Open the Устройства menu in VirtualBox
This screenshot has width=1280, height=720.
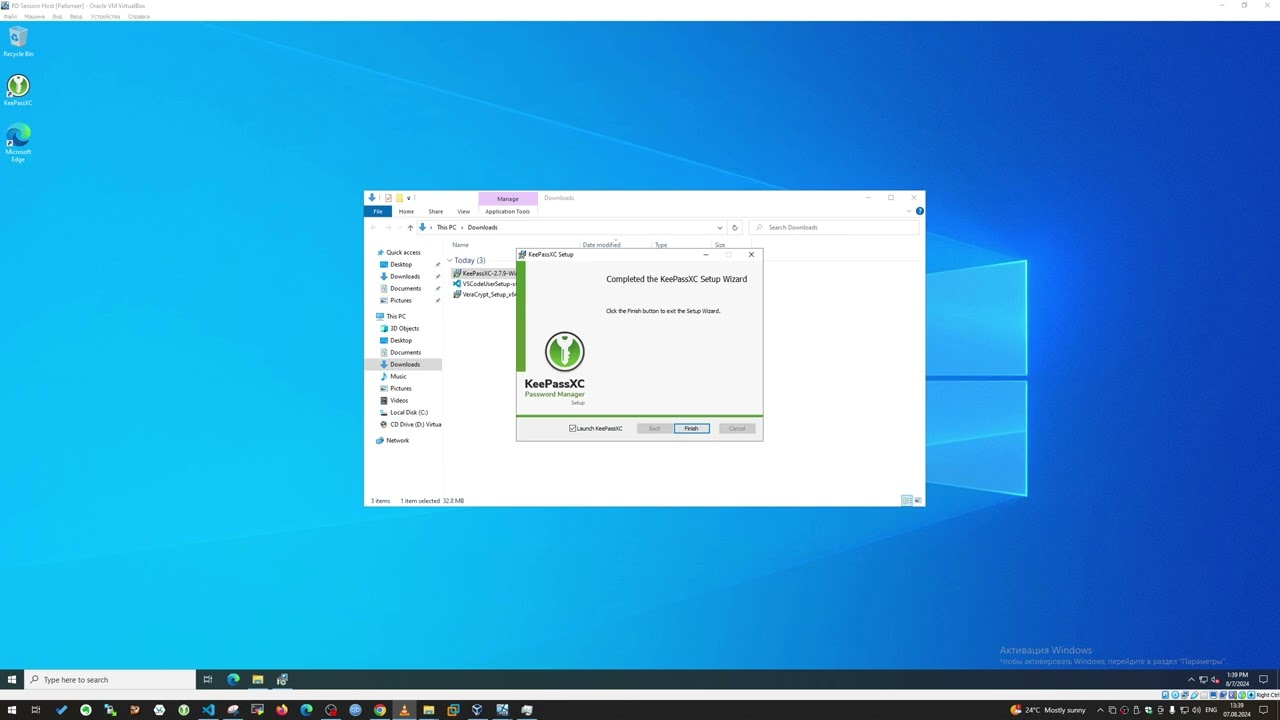coord(105,17)
